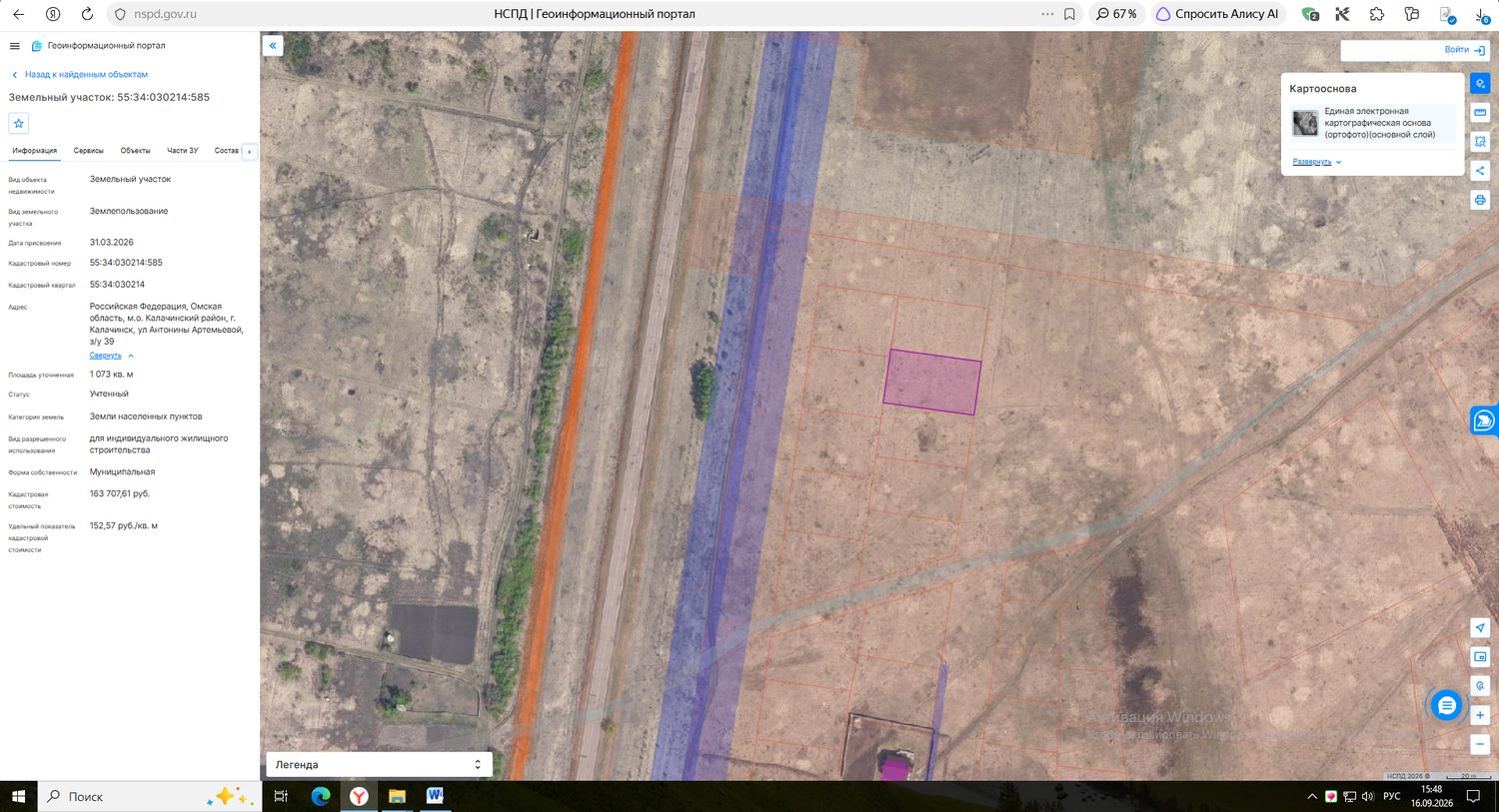Open the browser downloads list

click(x=1481, y=14)
